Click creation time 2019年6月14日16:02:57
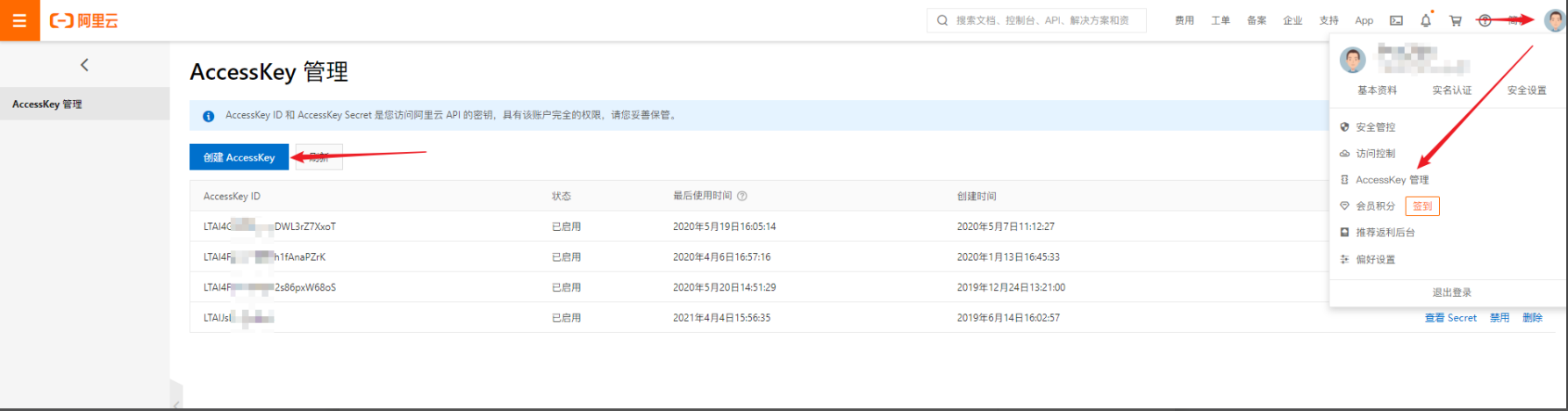The height and width of the screenshot is (411, 1568). [x=1008, y=318]
